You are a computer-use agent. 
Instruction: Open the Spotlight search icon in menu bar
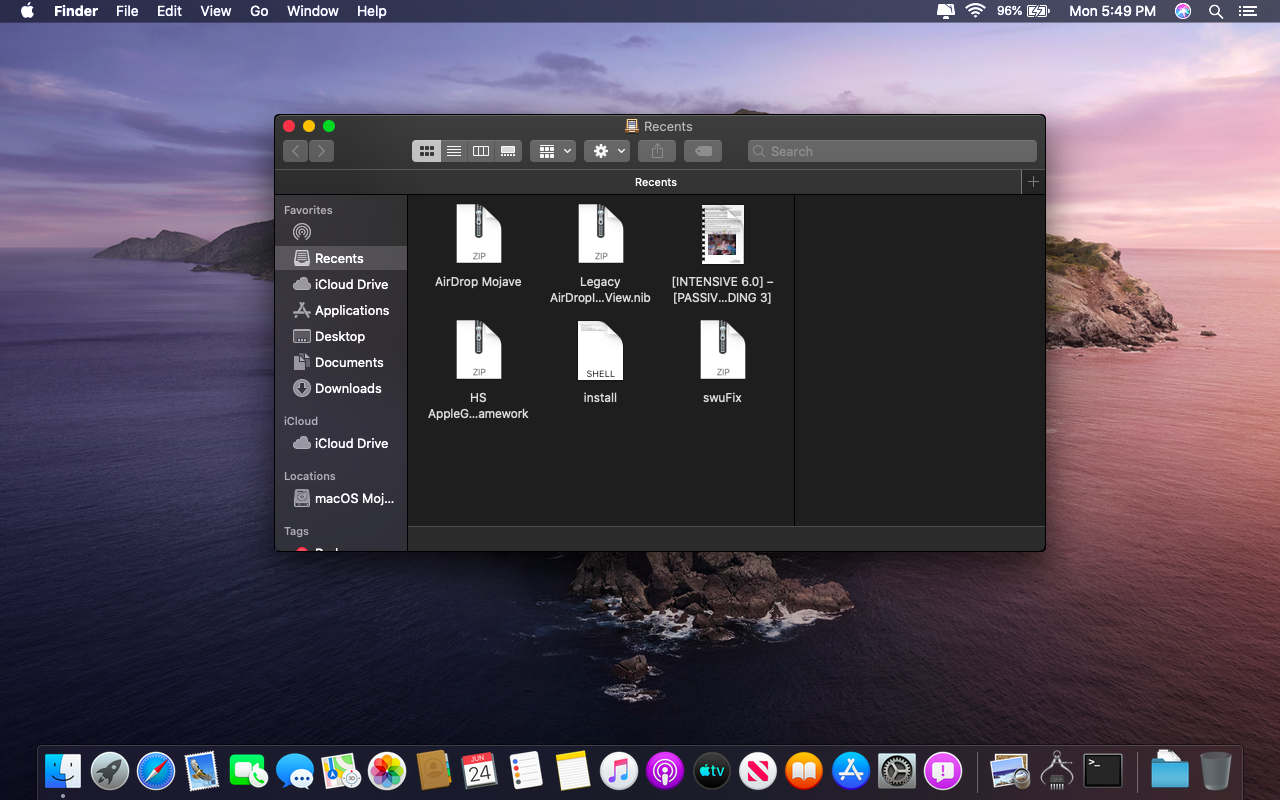(x=1216, y=11)
